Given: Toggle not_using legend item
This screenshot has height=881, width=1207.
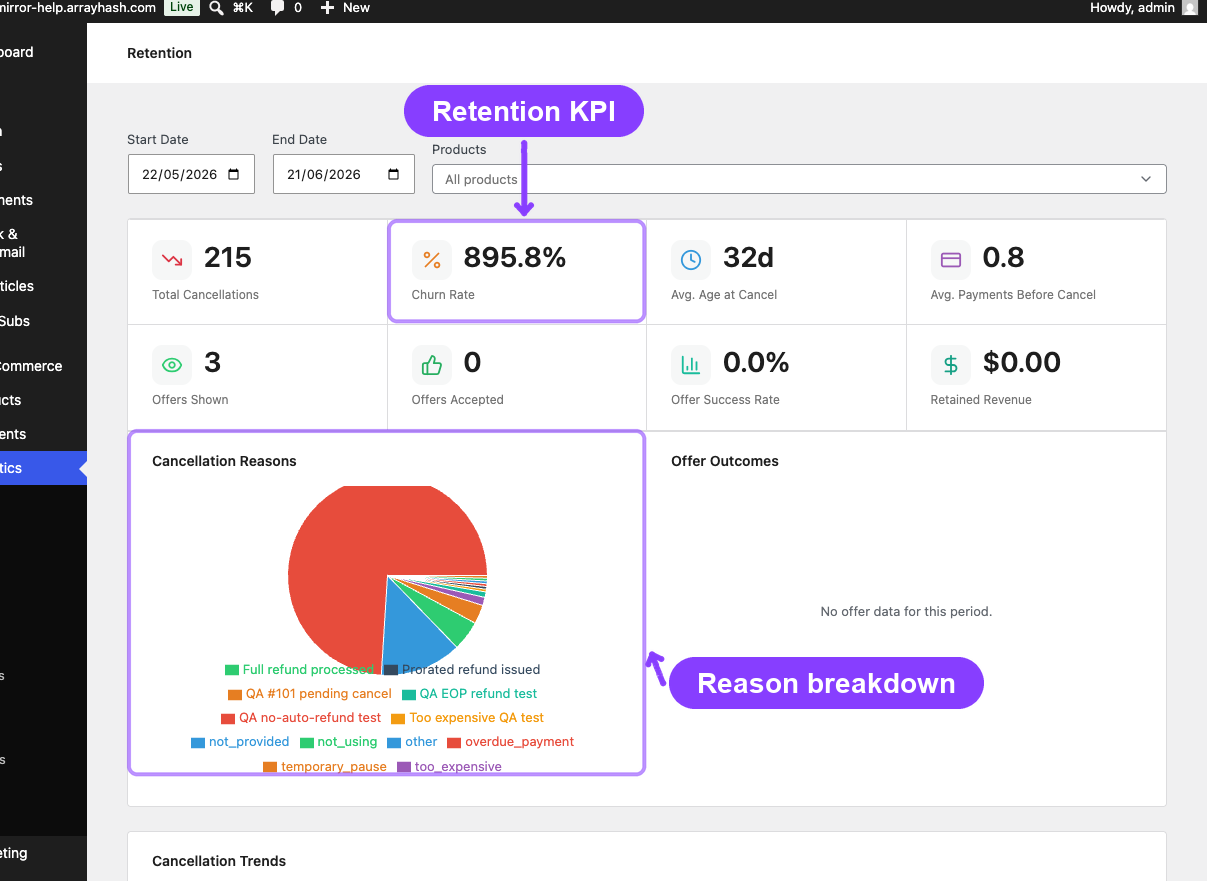Looking at the screenshot, I should coord(339,742).
